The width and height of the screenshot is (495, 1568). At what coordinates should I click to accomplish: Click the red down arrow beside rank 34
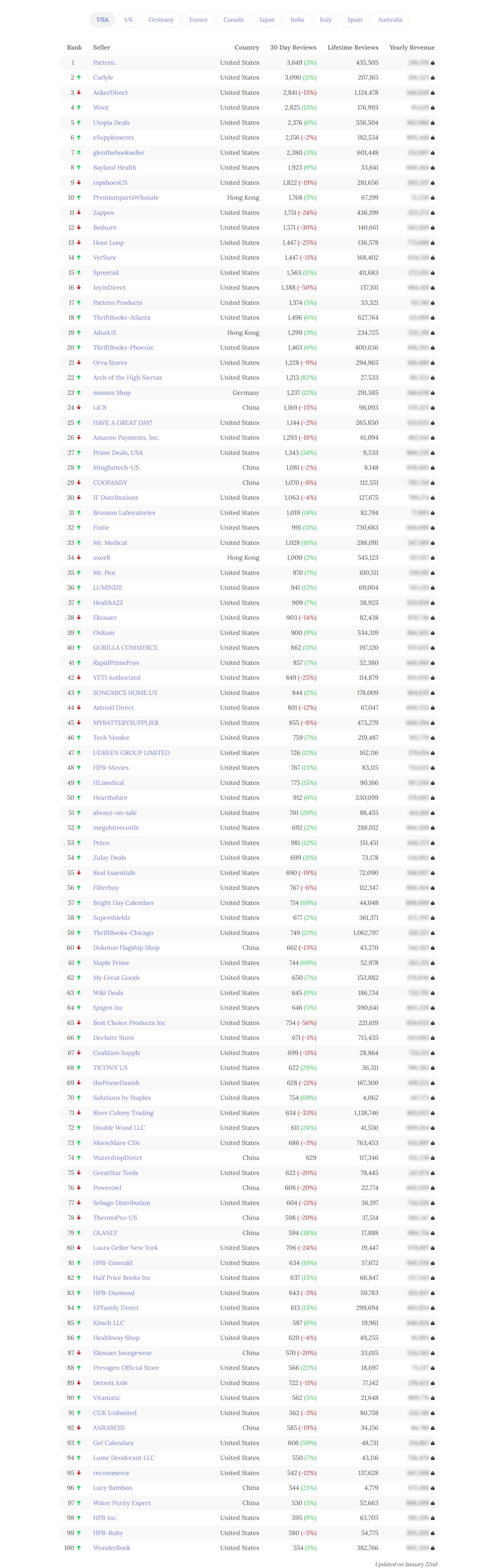(79, 558)
